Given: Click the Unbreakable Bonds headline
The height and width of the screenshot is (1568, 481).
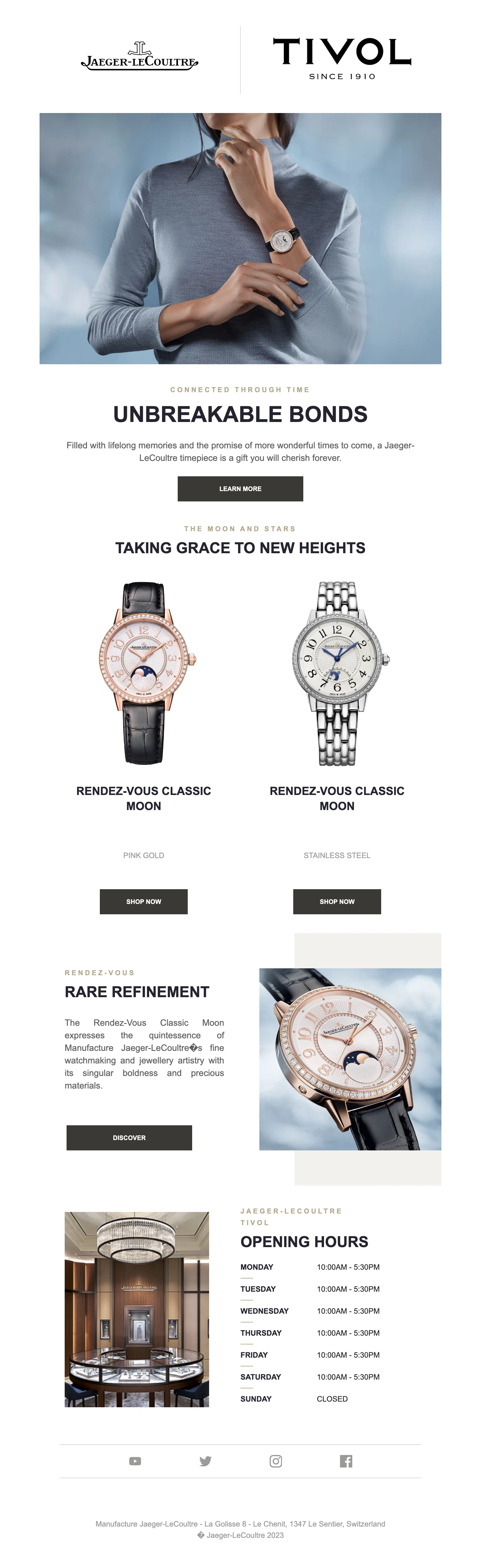Looking at the screenshot, I should [240, 414].
